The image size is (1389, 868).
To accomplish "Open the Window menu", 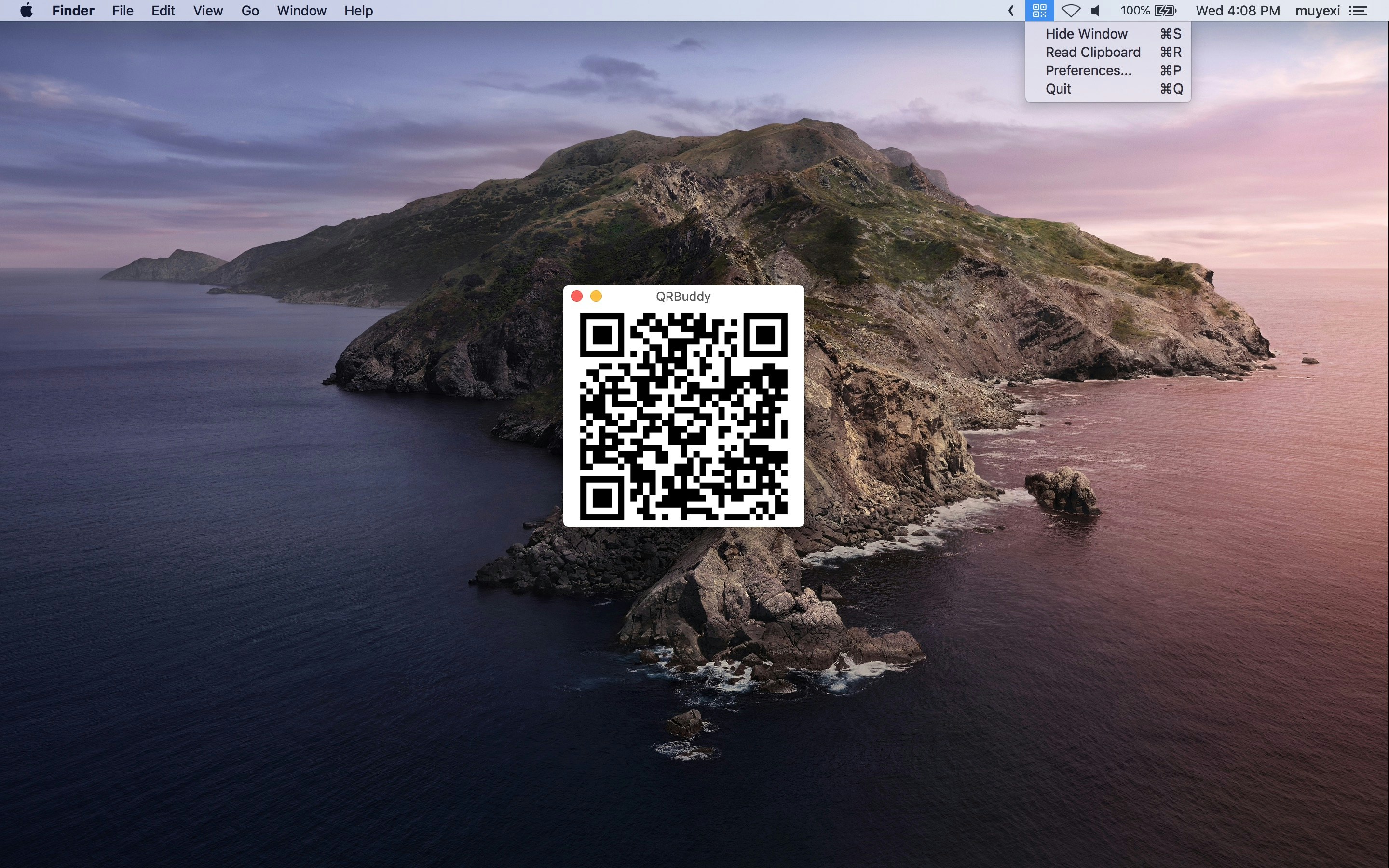I will 301,10.
